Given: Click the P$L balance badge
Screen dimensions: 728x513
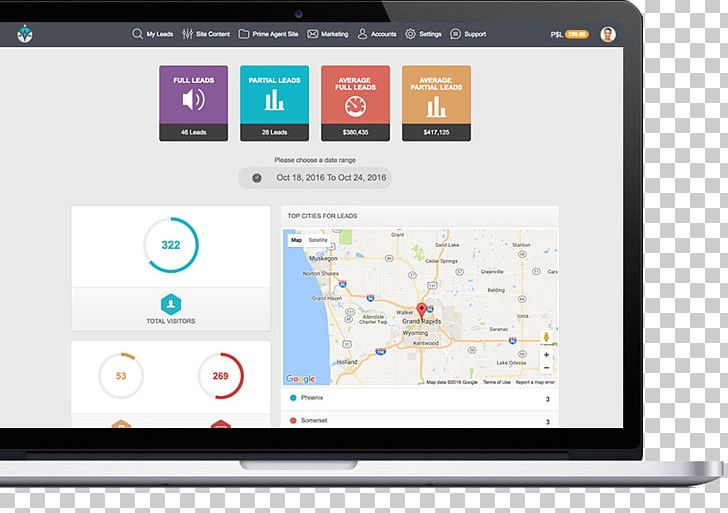Looking at the screenshot, I should tap(577, 34).
